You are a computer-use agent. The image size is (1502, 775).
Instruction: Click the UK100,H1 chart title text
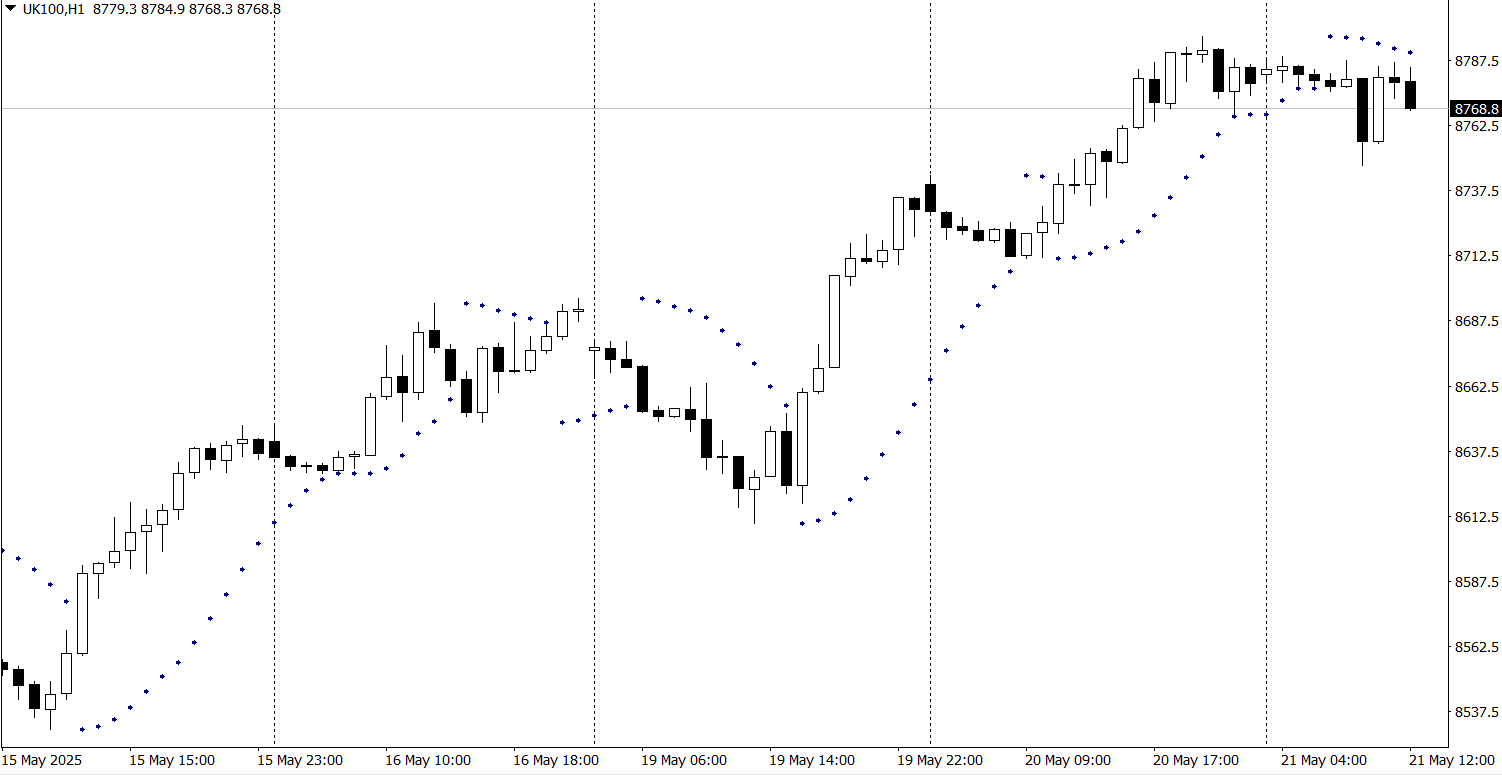pos(54,9)
